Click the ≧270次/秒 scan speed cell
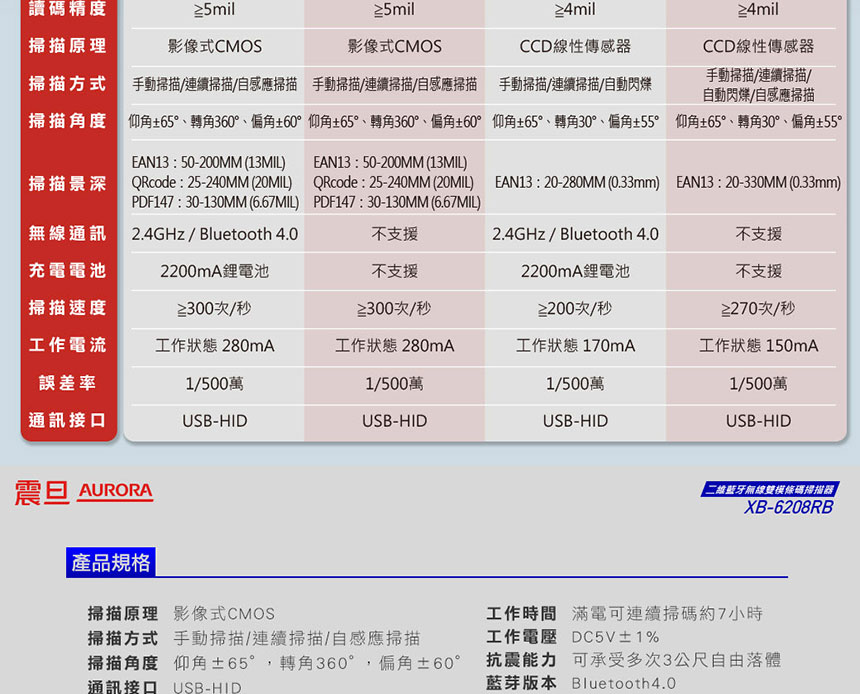The image size is (860, 694). pos(758,308)
